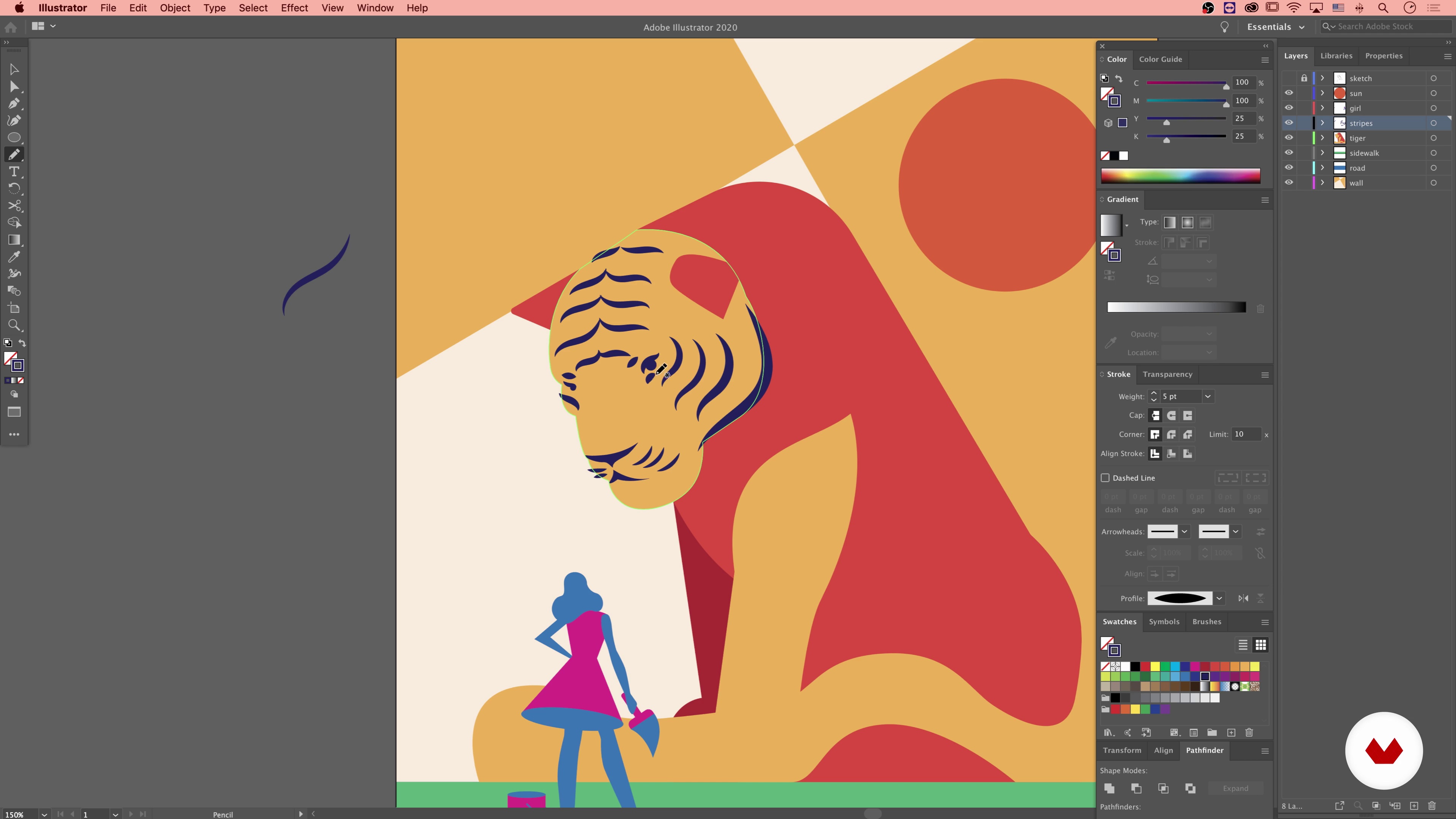Open the Object menu
The width and height of the screenshot is (1456, 819).
175,8
